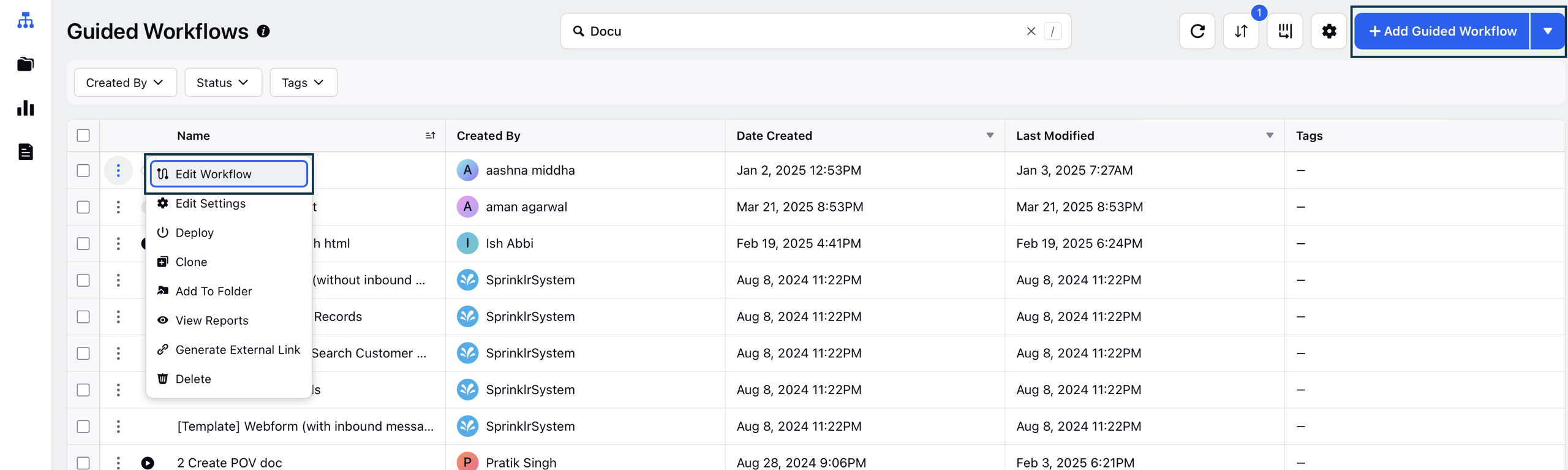
Task: Click aman agarwal's avatar
Action: tap(467, 207)
